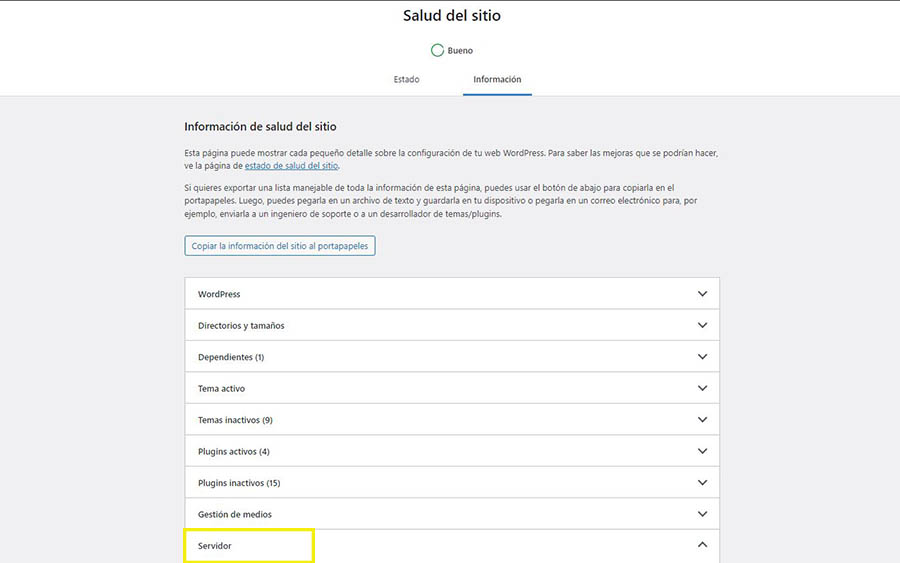The width and height of the screenshot is (900, 563).
Task: Expand the WordPress section chevron
Action: point(702,294)
